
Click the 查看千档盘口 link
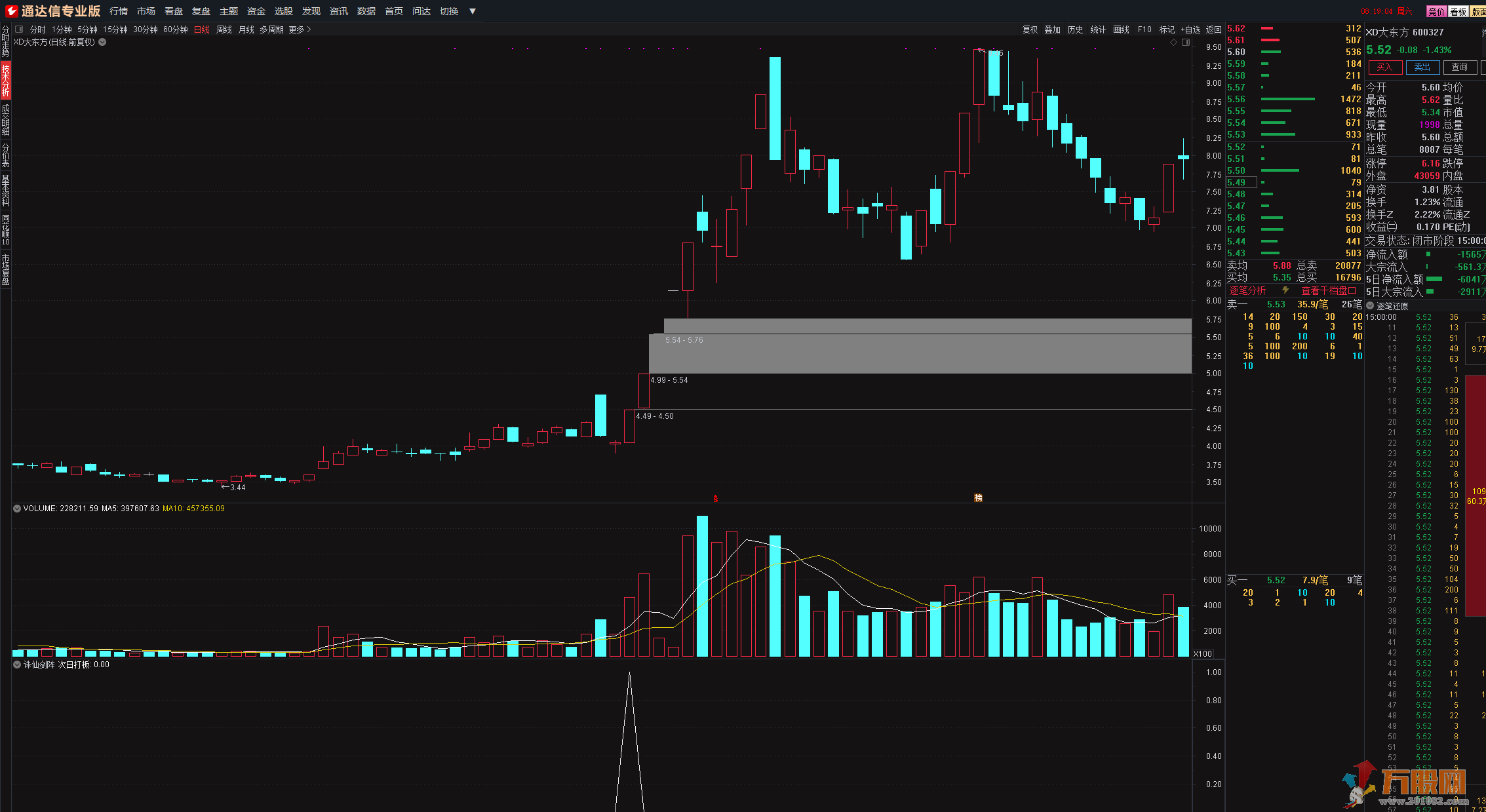click(x=1328, y=290)
